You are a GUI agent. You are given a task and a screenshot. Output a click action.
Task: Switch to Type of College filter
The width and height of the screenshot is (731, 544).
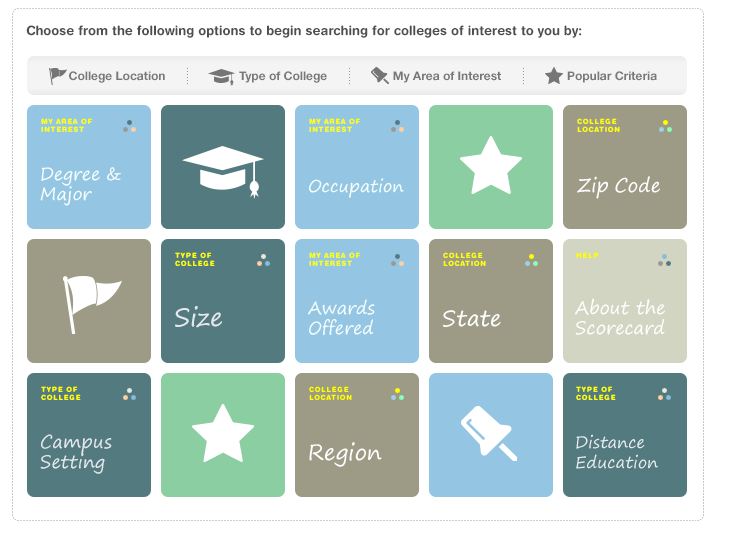[282, 76]
